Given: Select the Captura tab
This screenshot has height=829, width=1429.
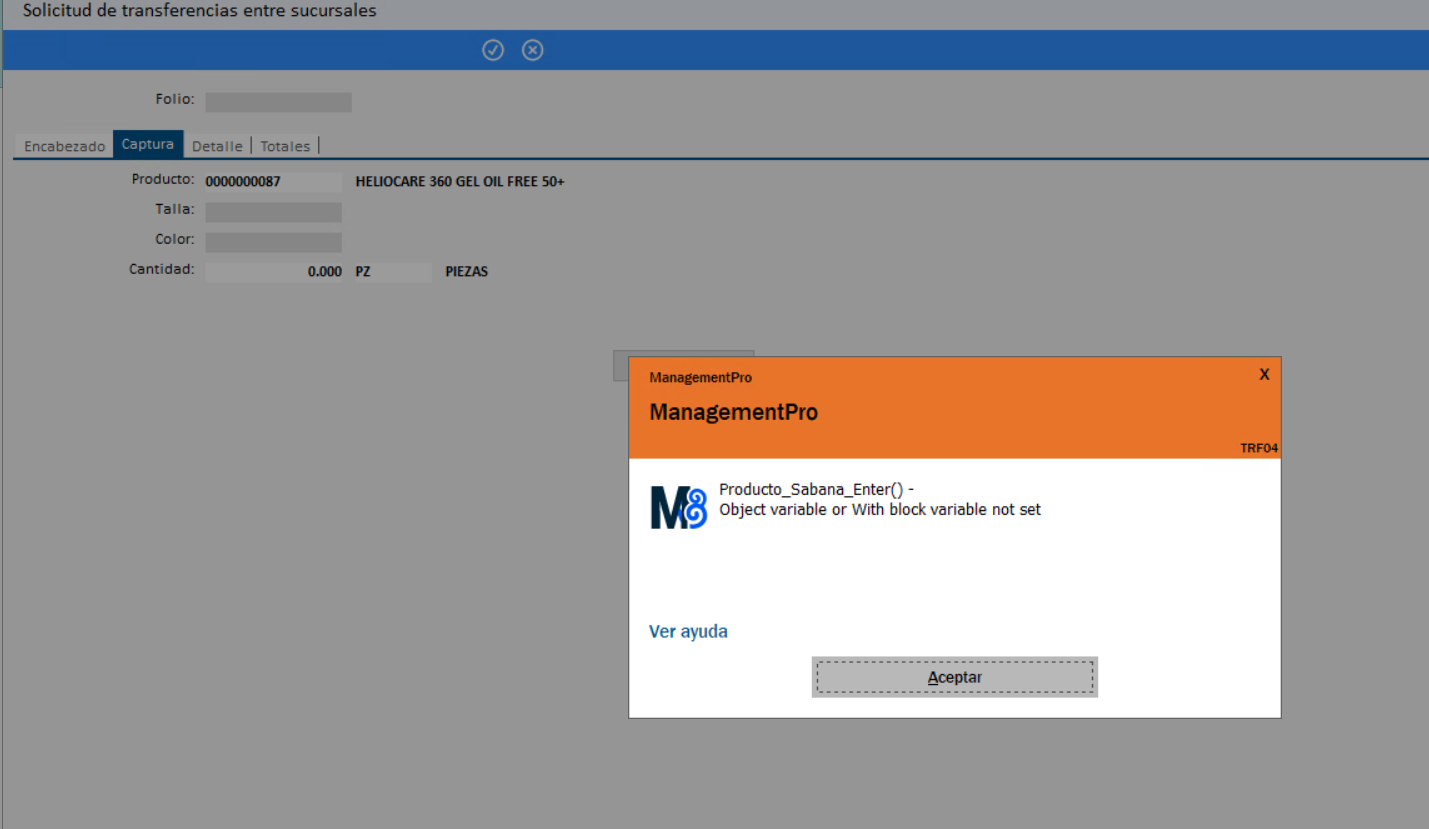Looking at the screenshot, I should [x=148, y=145].
